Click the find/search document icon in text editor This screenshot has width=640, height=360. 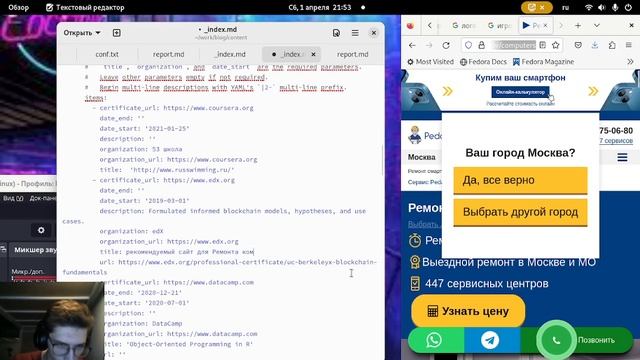[336, 33]
